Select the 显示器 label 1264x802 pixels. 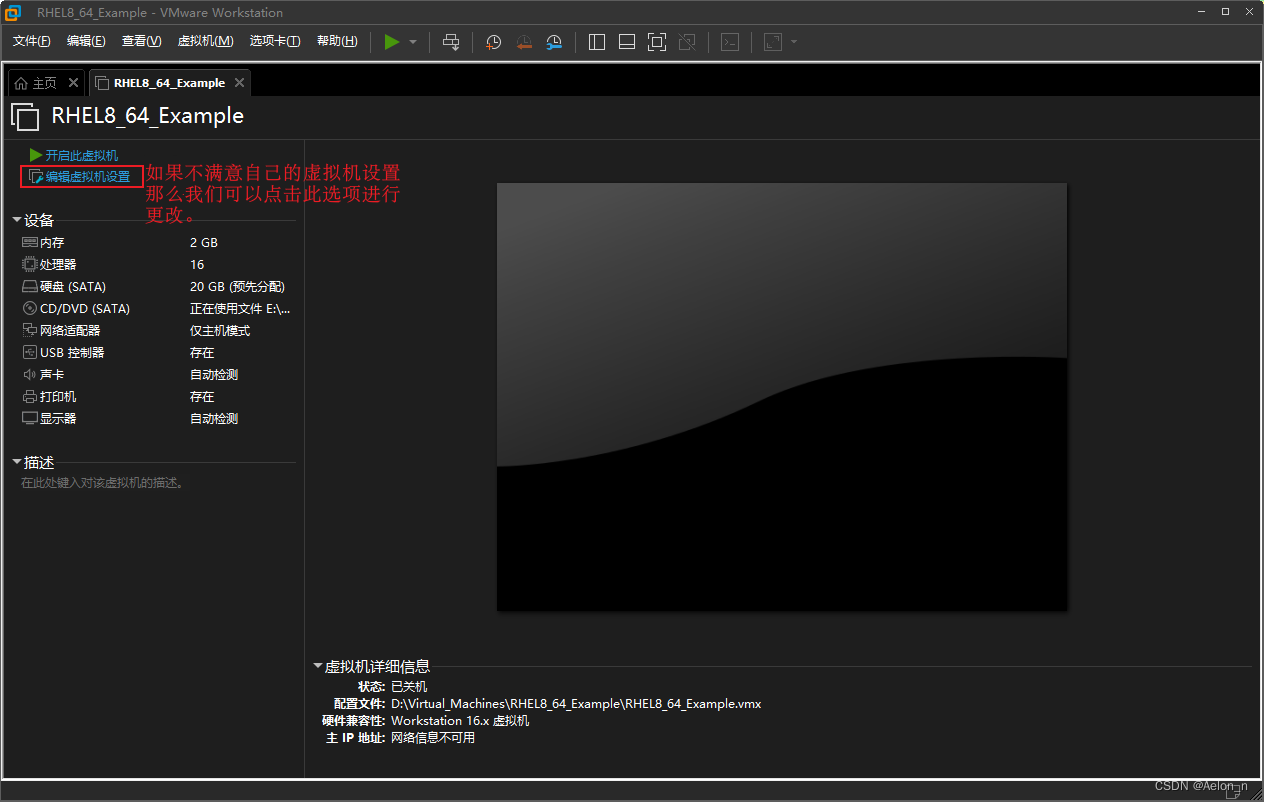coord(58,418)
